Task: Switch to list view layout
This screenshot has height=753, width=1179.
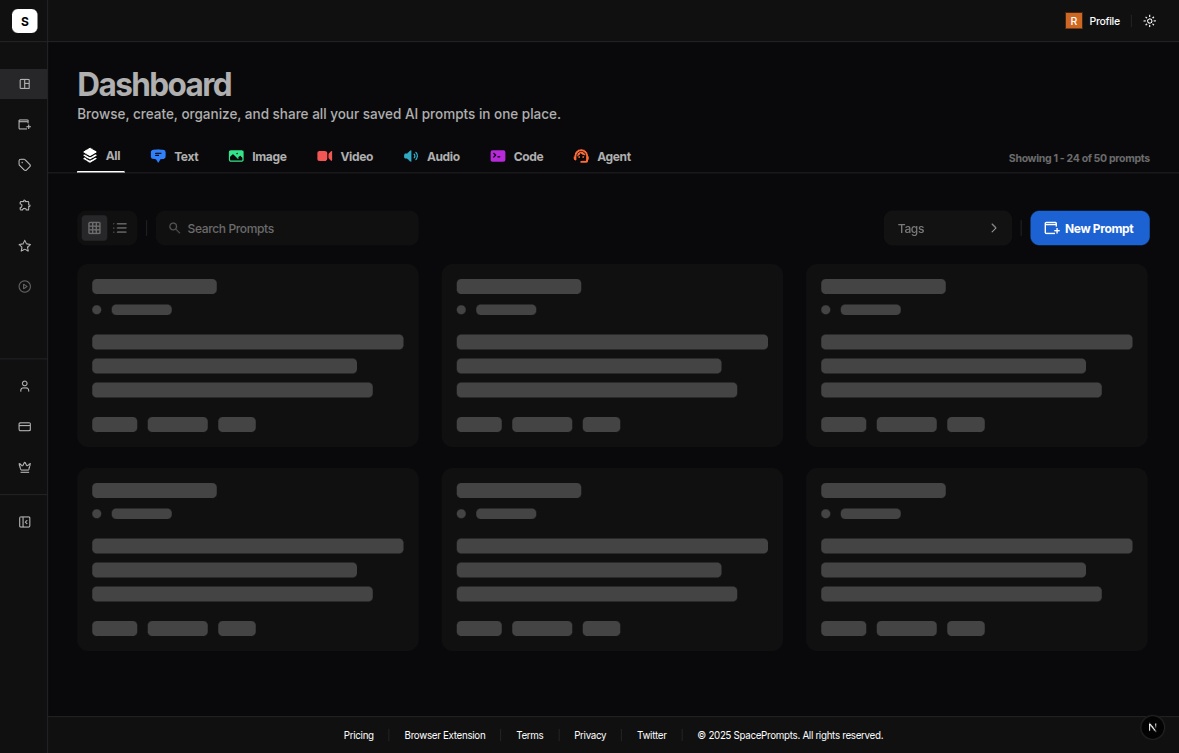Action: (120, 228)
